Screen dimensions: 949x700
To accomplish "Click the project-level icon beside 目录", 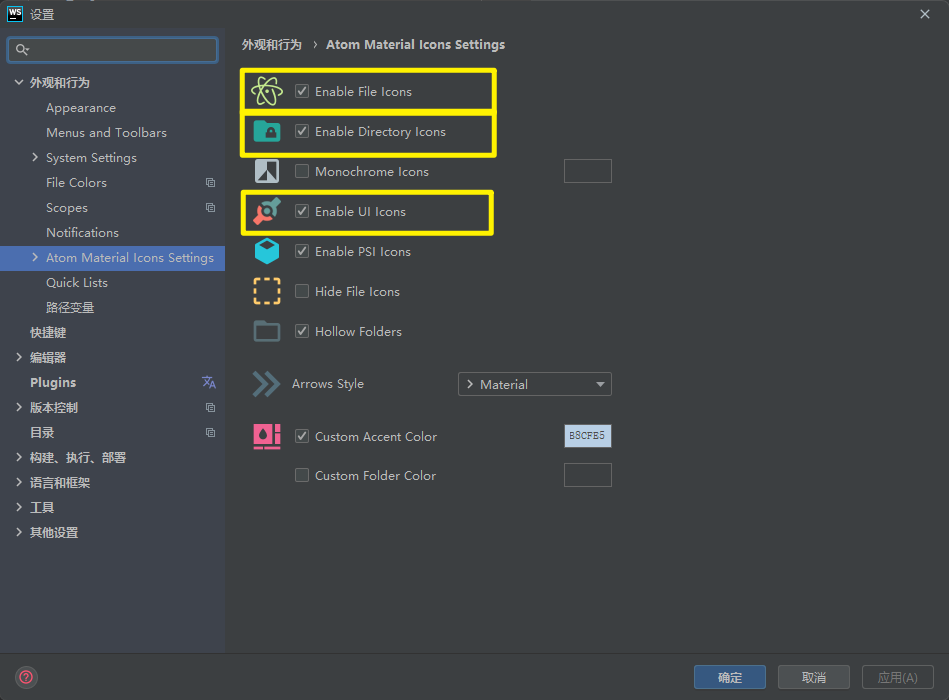I will [211, 433].
